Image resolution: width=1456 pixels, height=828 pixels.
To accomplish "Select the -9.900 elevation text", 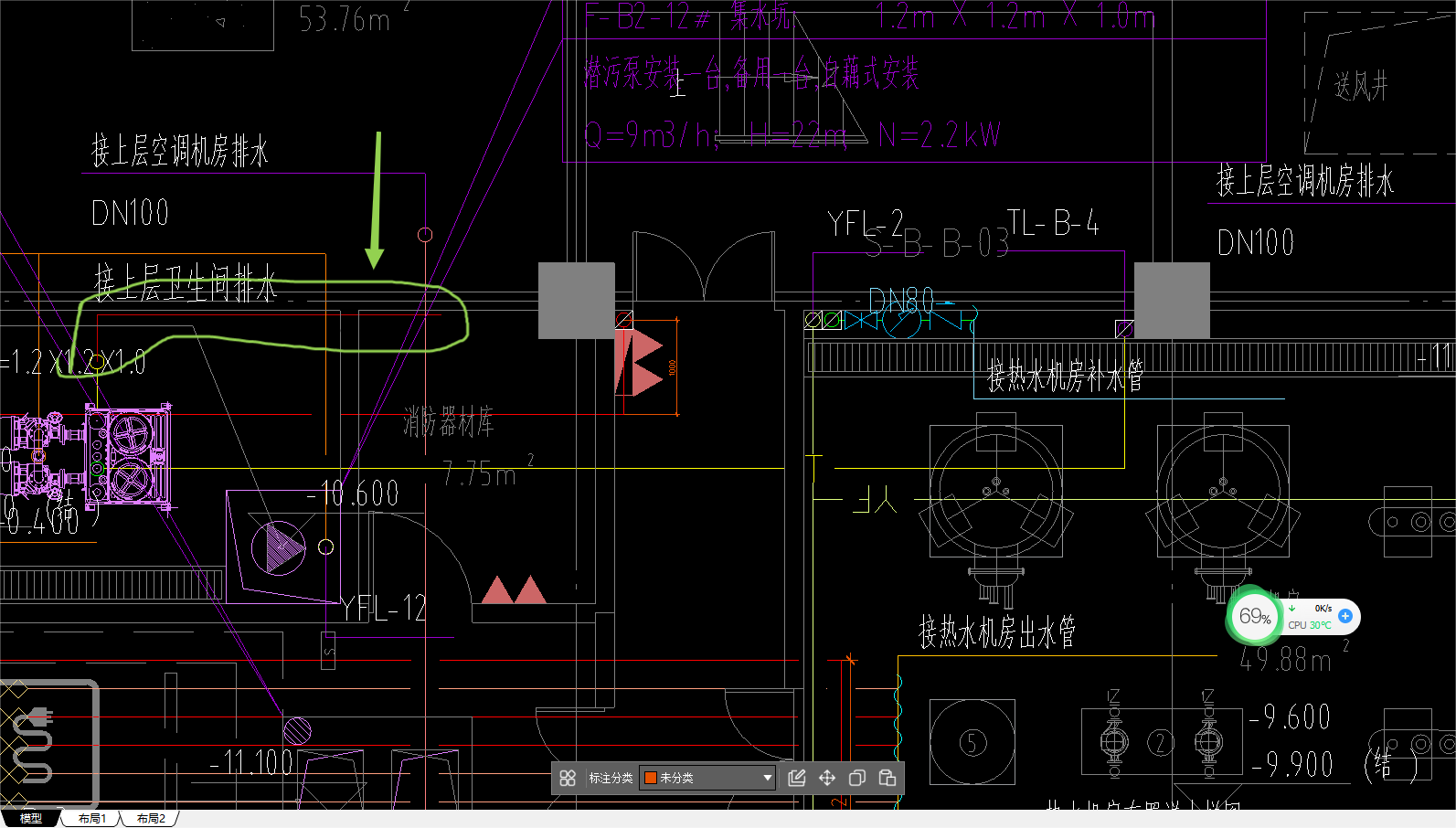I will coord(1292,764).
